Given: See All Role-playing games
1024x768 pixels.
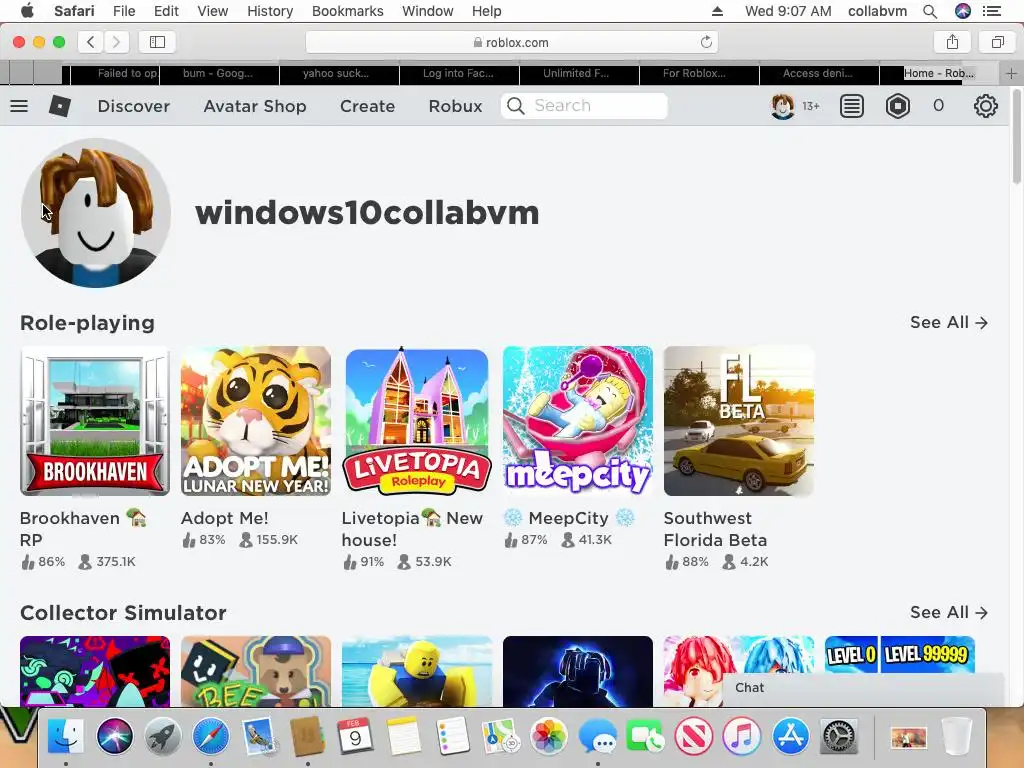Looking at the screenshot, I should click(949, 323).
